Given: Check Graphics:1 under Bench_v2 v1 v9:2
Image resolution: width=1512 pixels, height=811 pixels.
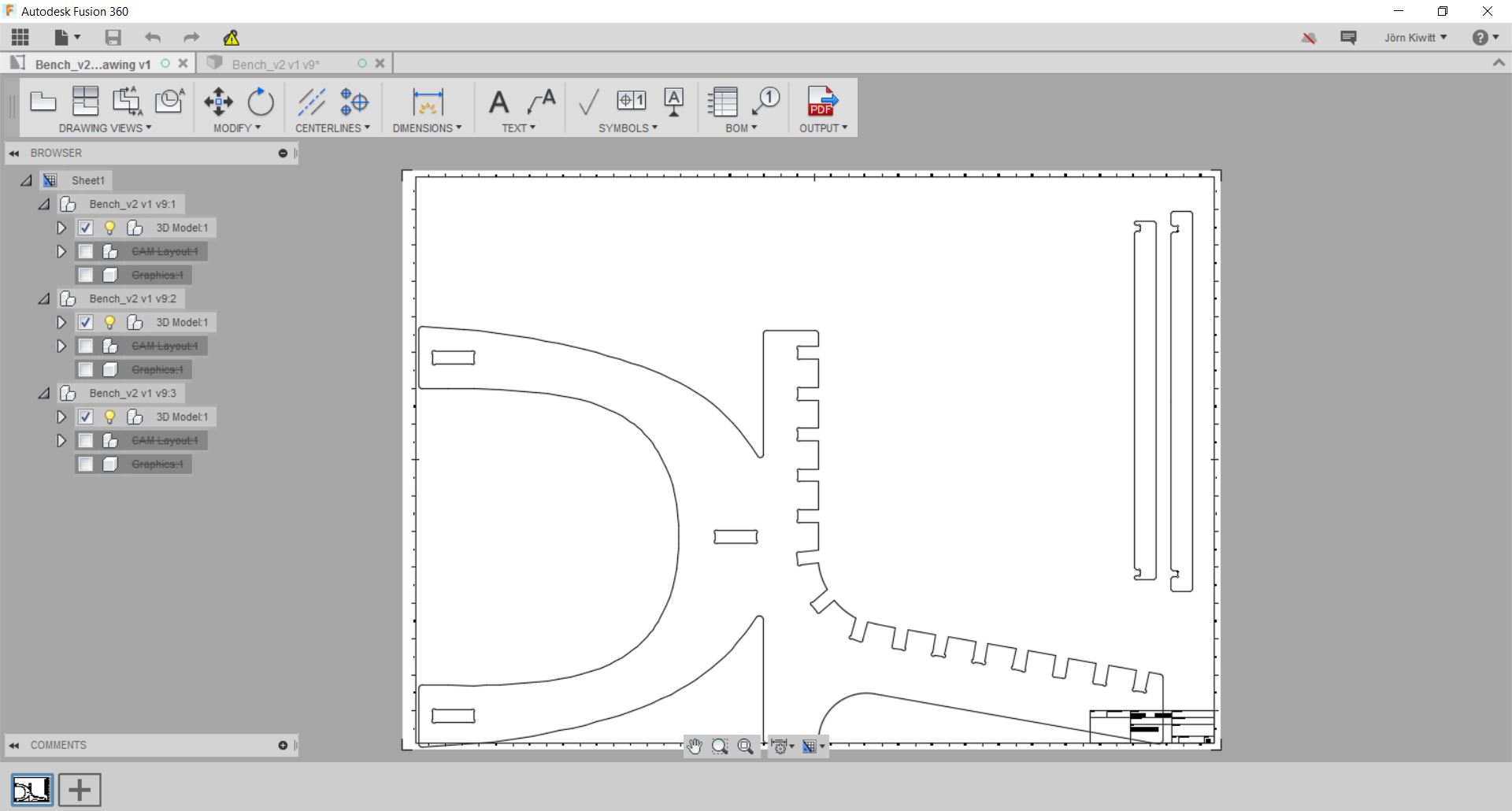Looking at the screenshot, I should click(x=85, y=369).
